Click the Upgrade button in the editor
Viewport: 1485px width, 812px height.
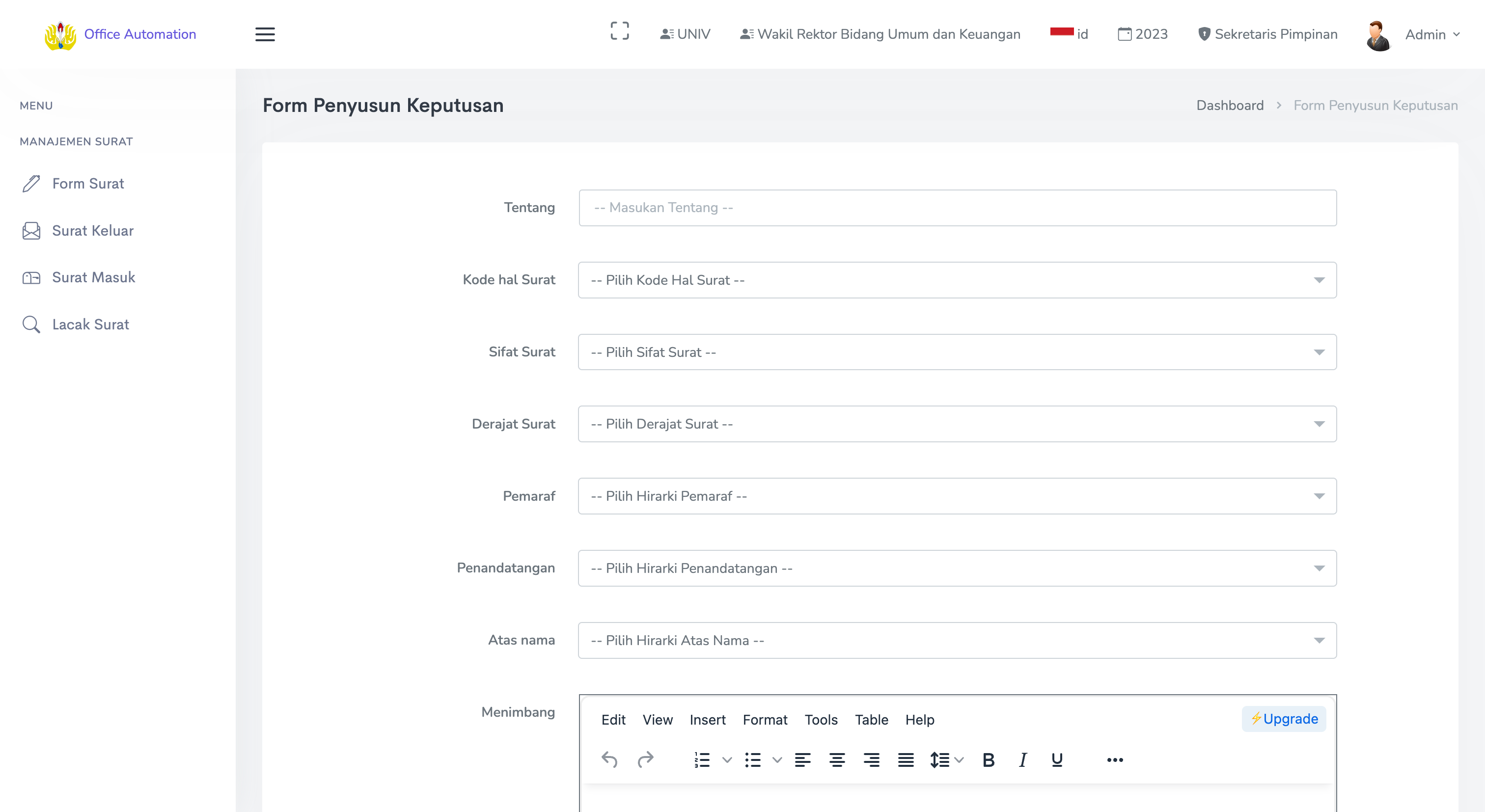[x=1284, y=719]
